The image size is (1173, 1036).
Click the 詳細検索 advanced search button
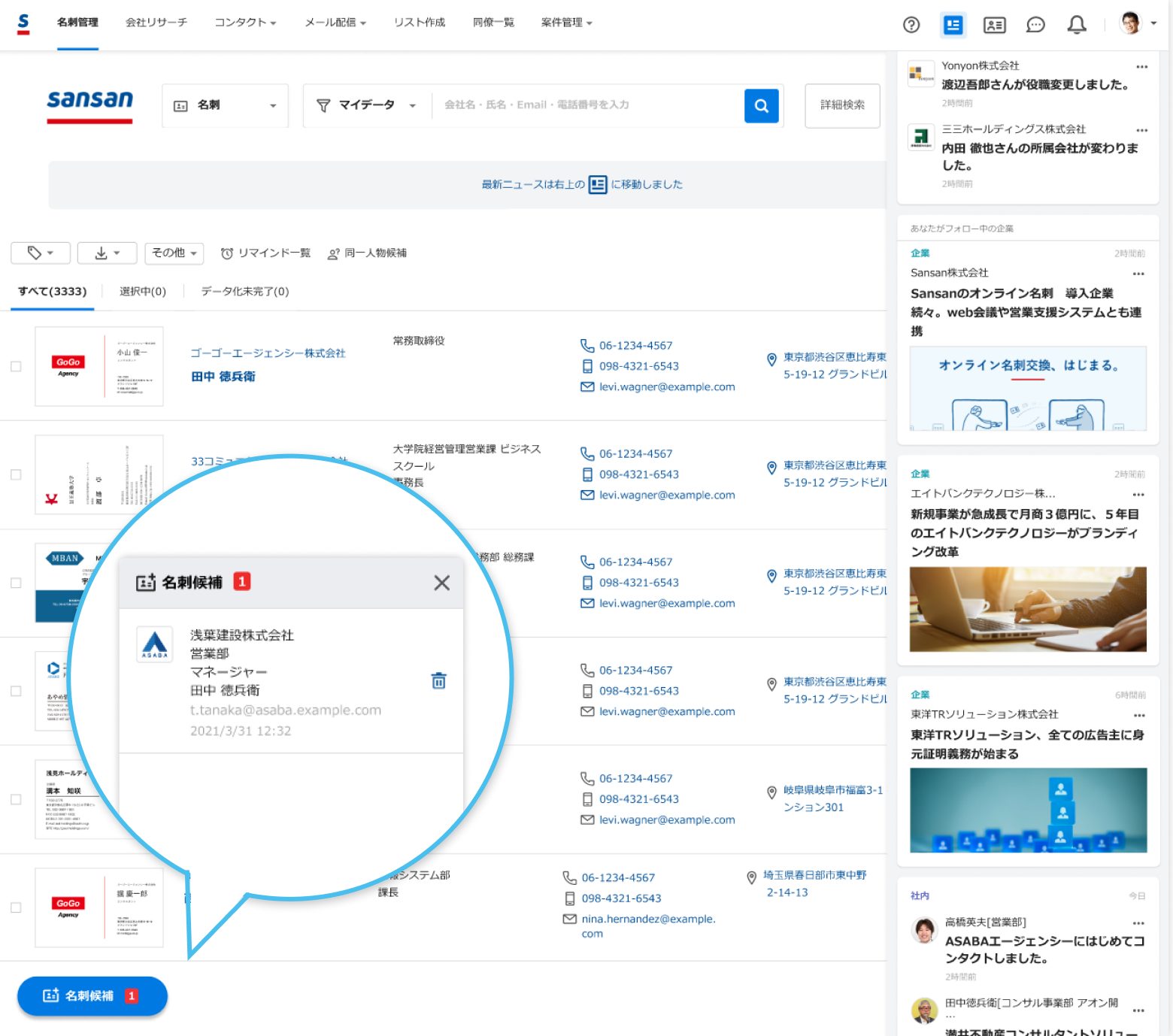(x=842, y=105)
